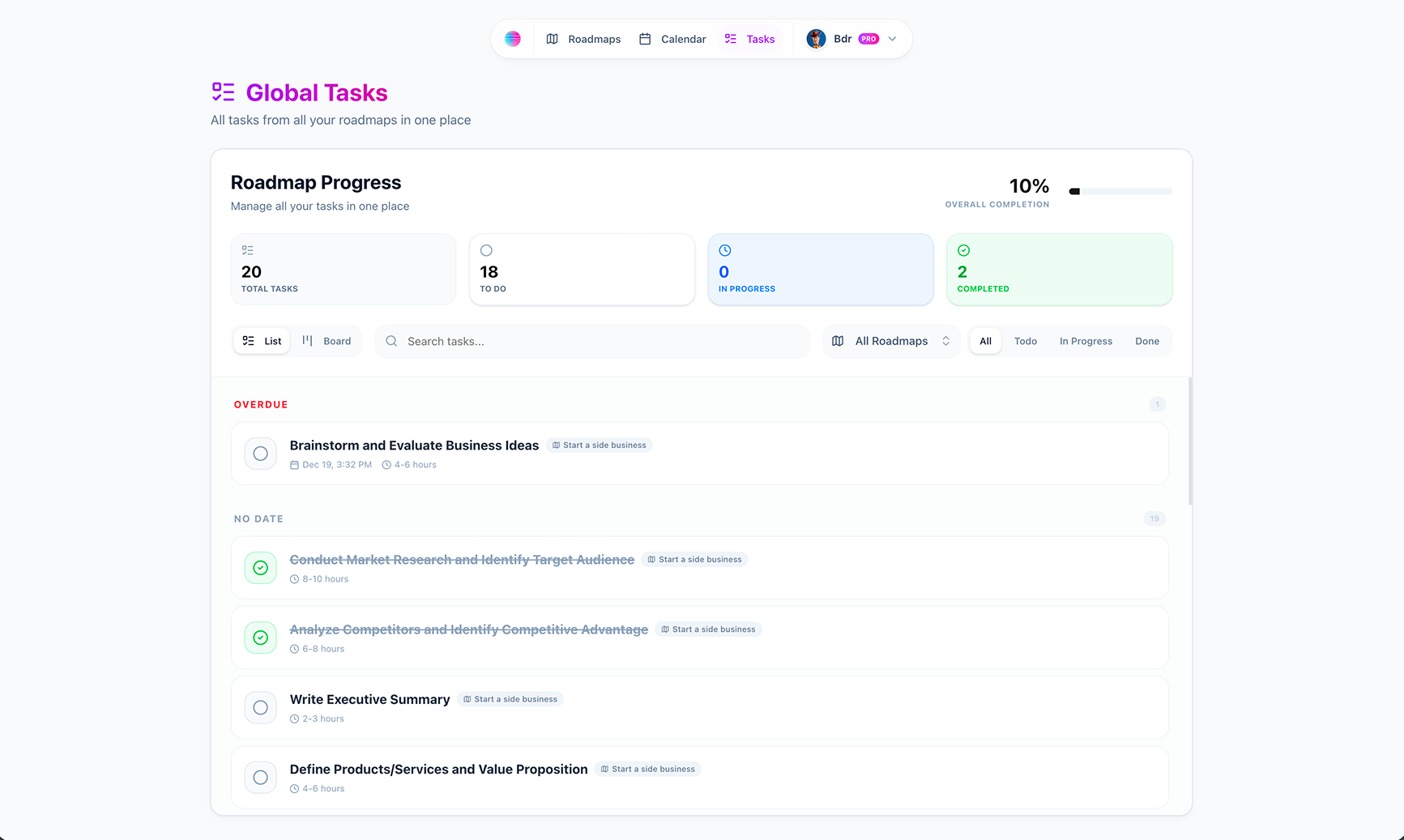Mark Write Executive Summary as complete

tap(260, 707)
